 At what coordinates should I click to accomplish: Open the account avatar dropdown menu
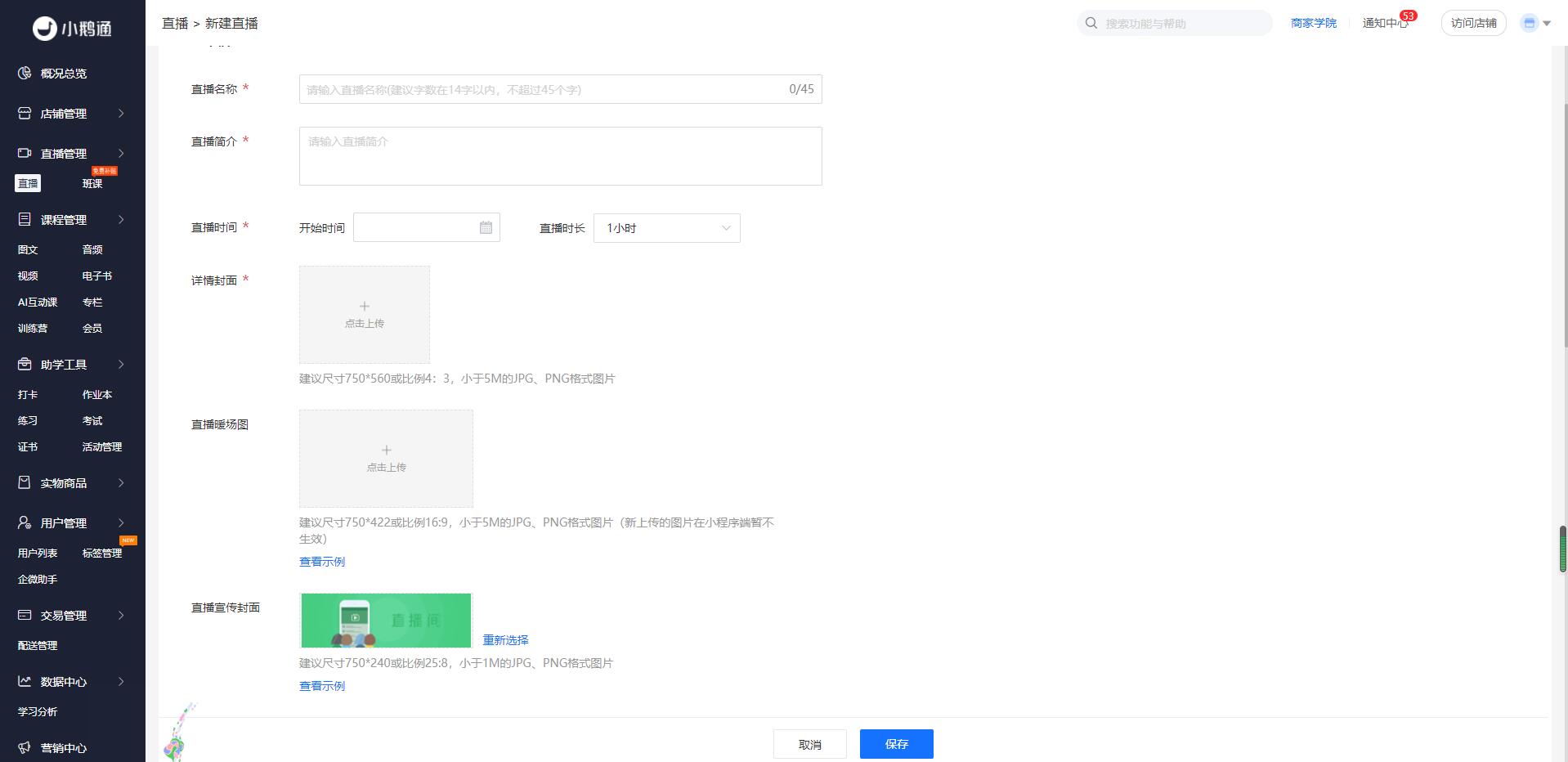[x=1535, y=24]
